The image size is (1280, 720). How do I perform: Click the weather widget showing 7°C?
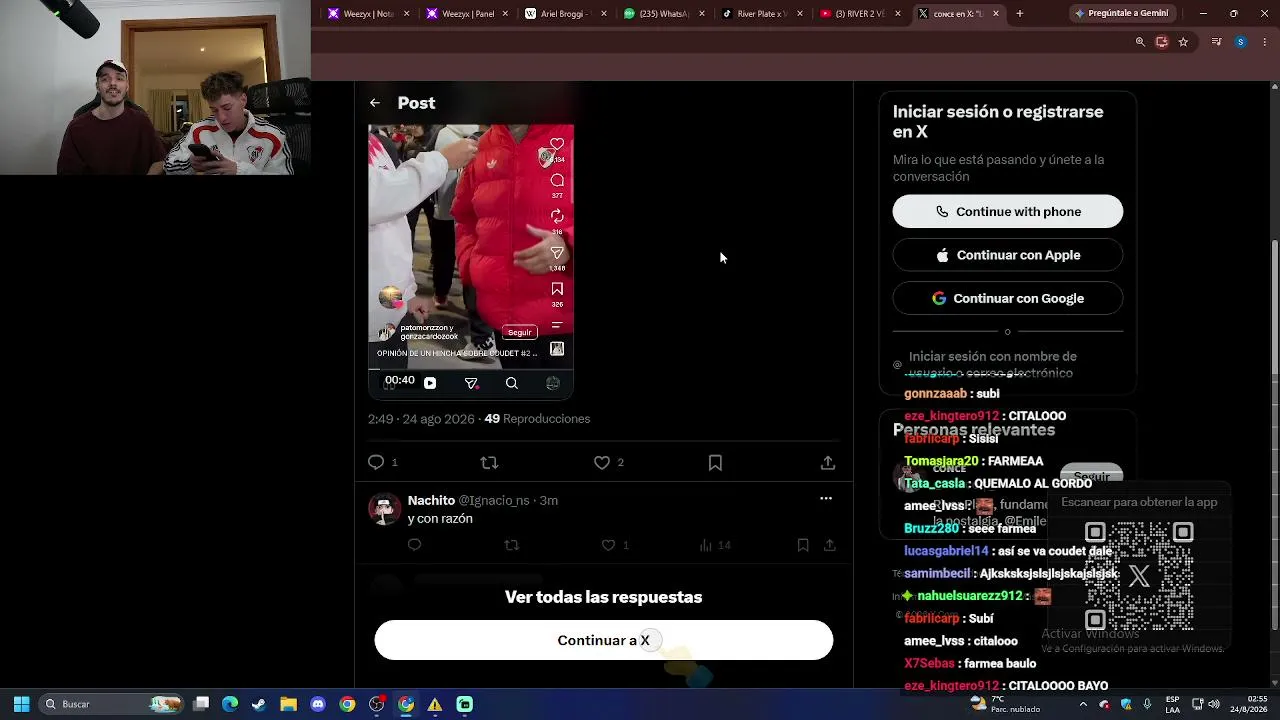(x=1007, y=704)
